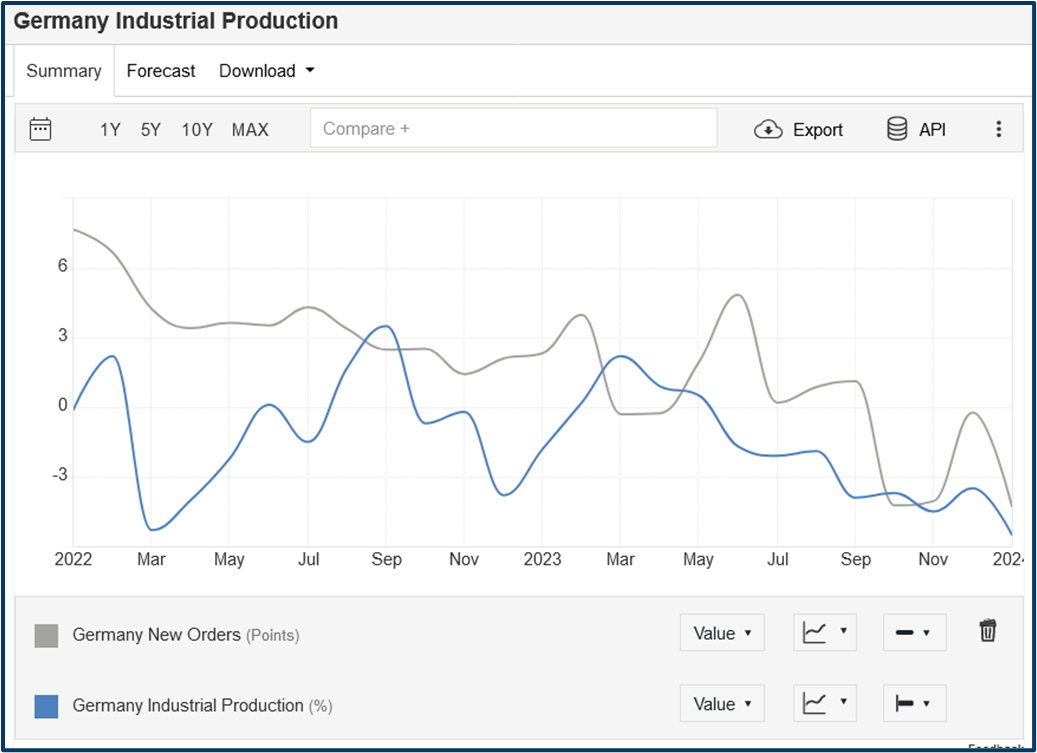Open chart type picker for Germany Industrial Production
Image resolution: width=1037 pixels, height=753 pixels.
825,704
